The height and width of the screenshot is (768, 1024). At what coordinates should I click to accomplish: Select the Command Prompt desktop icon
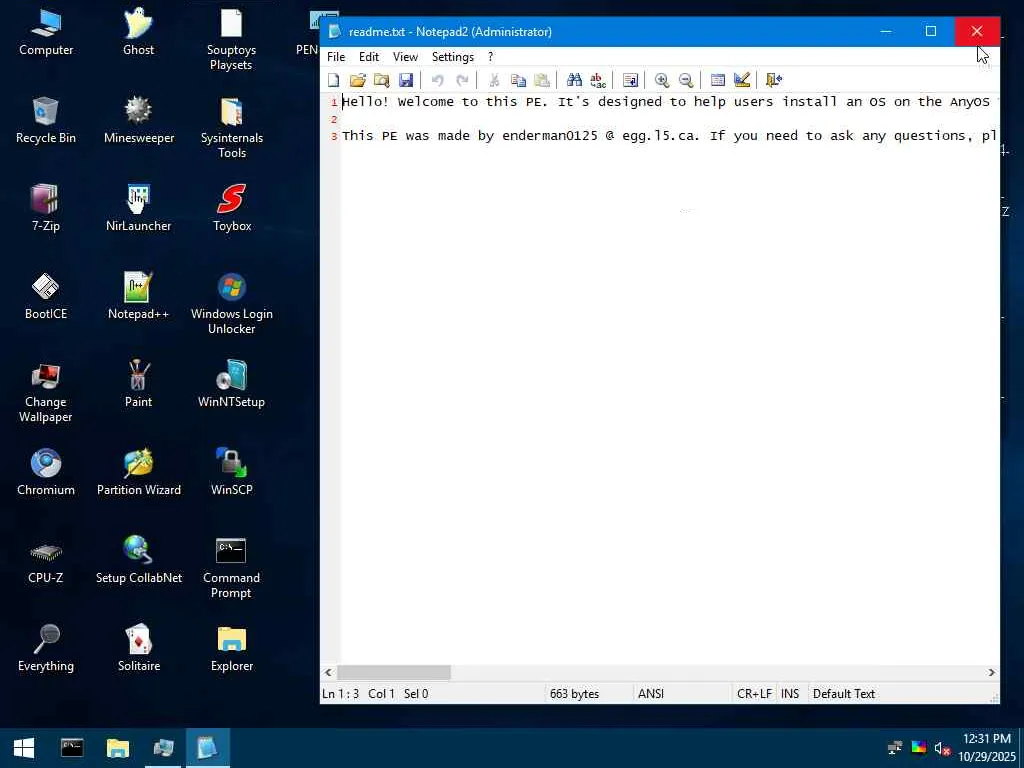click(x=231, y=569)
